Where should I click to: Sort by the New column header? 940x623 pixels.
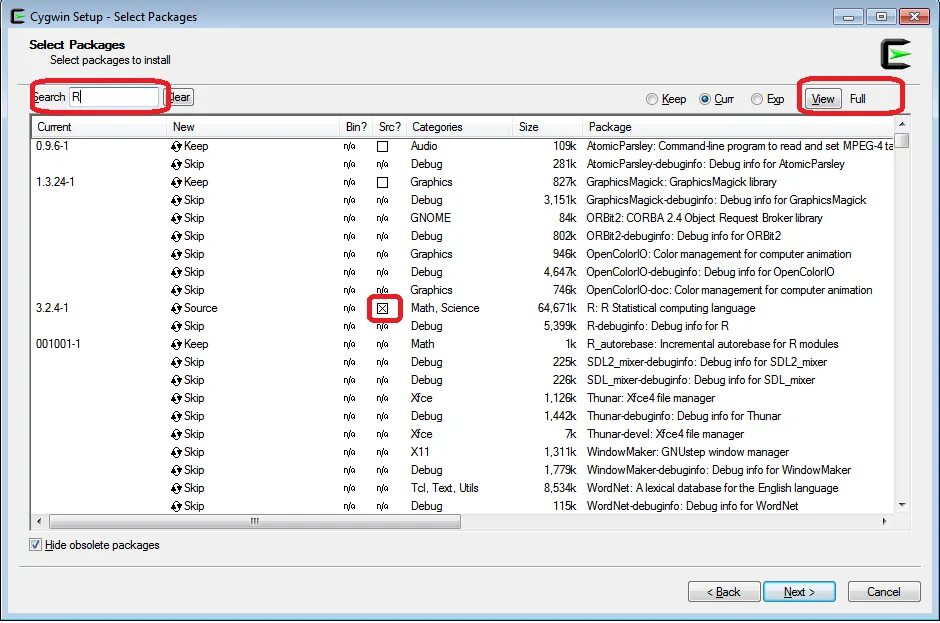(252, 127)
